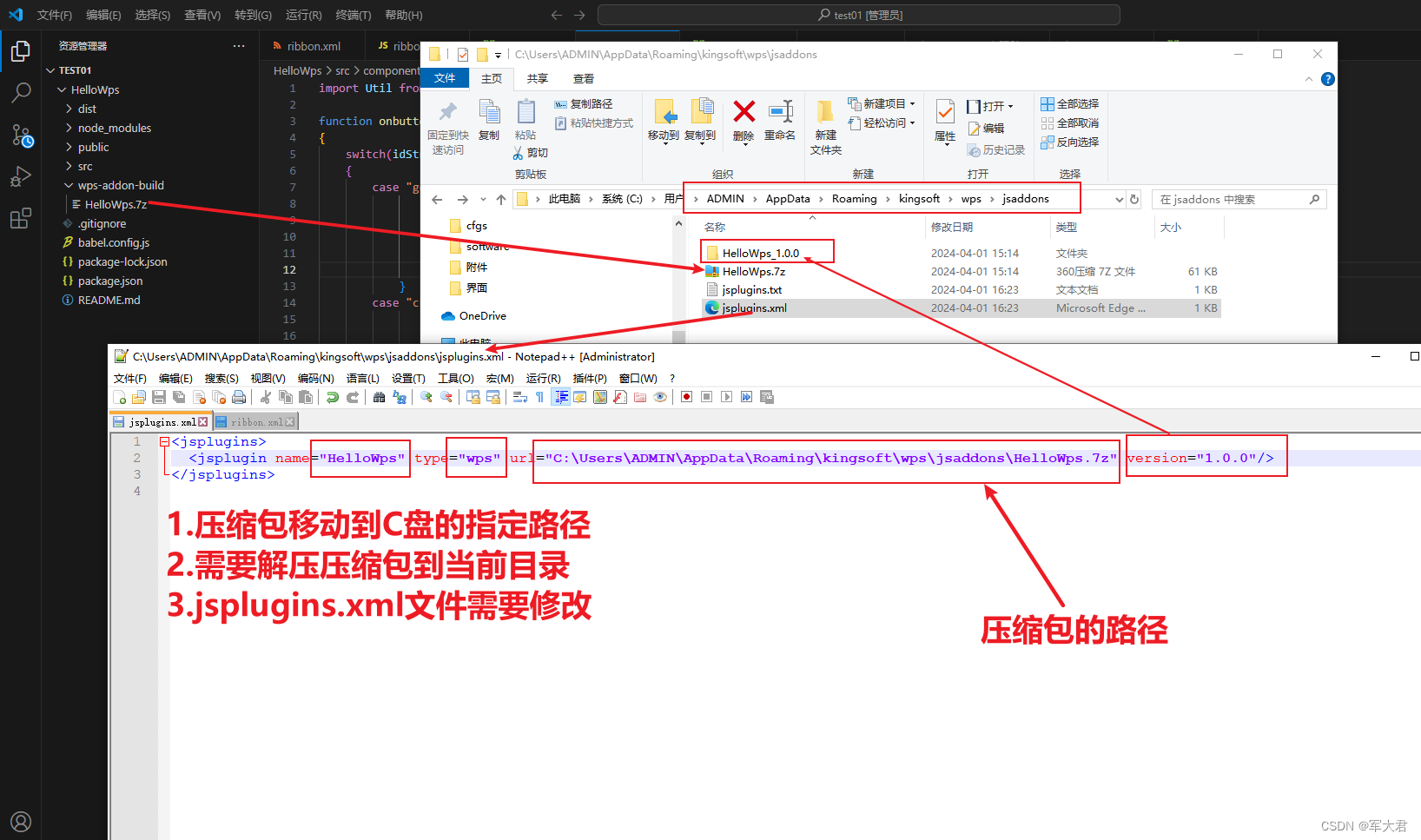Open the VS Code Search sidebar icon

click(x=21, y=92)
